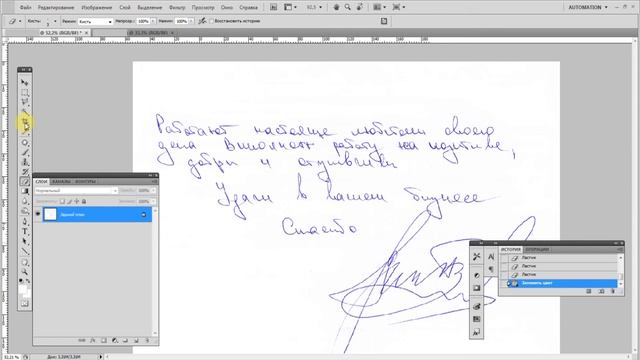This screenshot has width=640, height=360.
Task: Select the Path Selection arrow tool
Action: 24,242
